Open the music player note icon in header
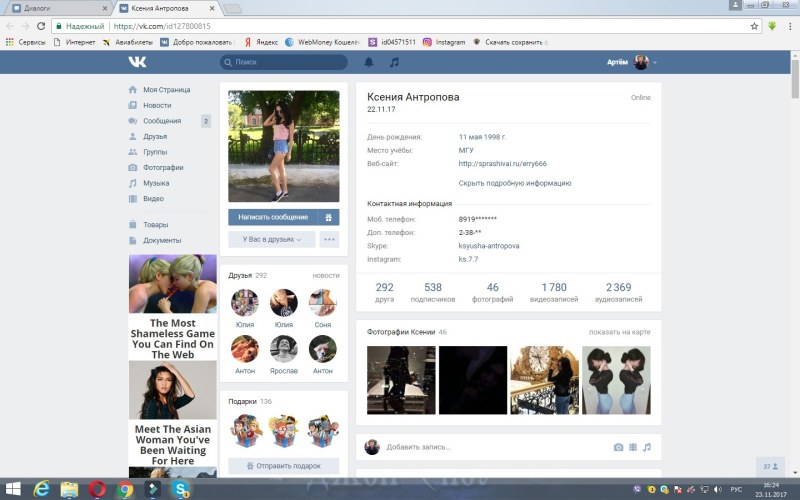The image size is (800, 500). [x=394, y=62]
